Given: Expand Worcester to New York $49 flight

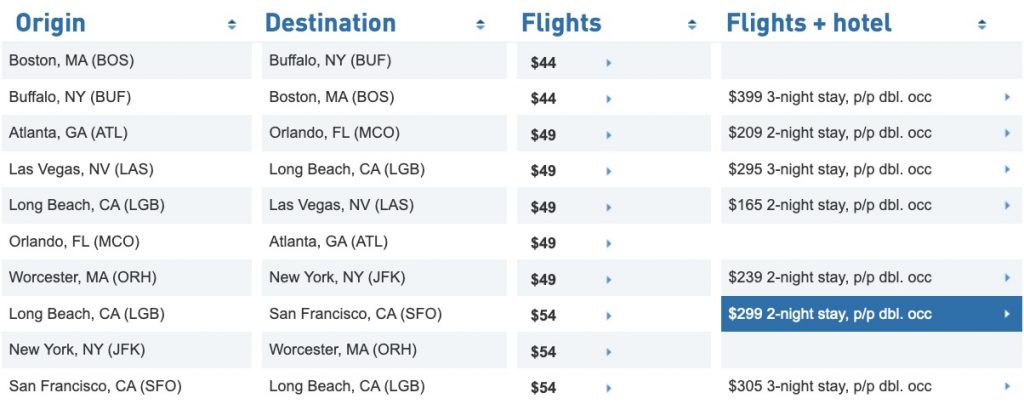Looking at the screenshot, I should tap(608, 278).
